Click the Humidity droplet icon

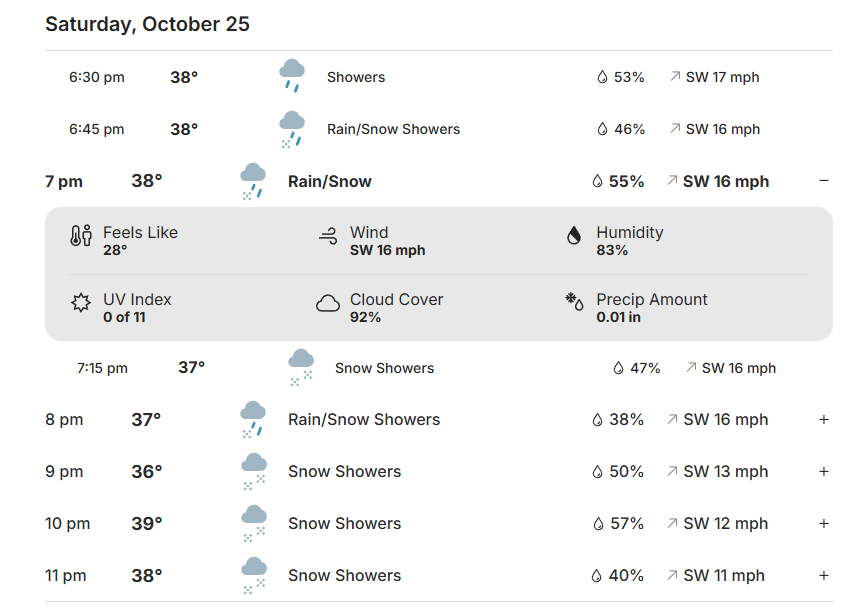(574, 236)
